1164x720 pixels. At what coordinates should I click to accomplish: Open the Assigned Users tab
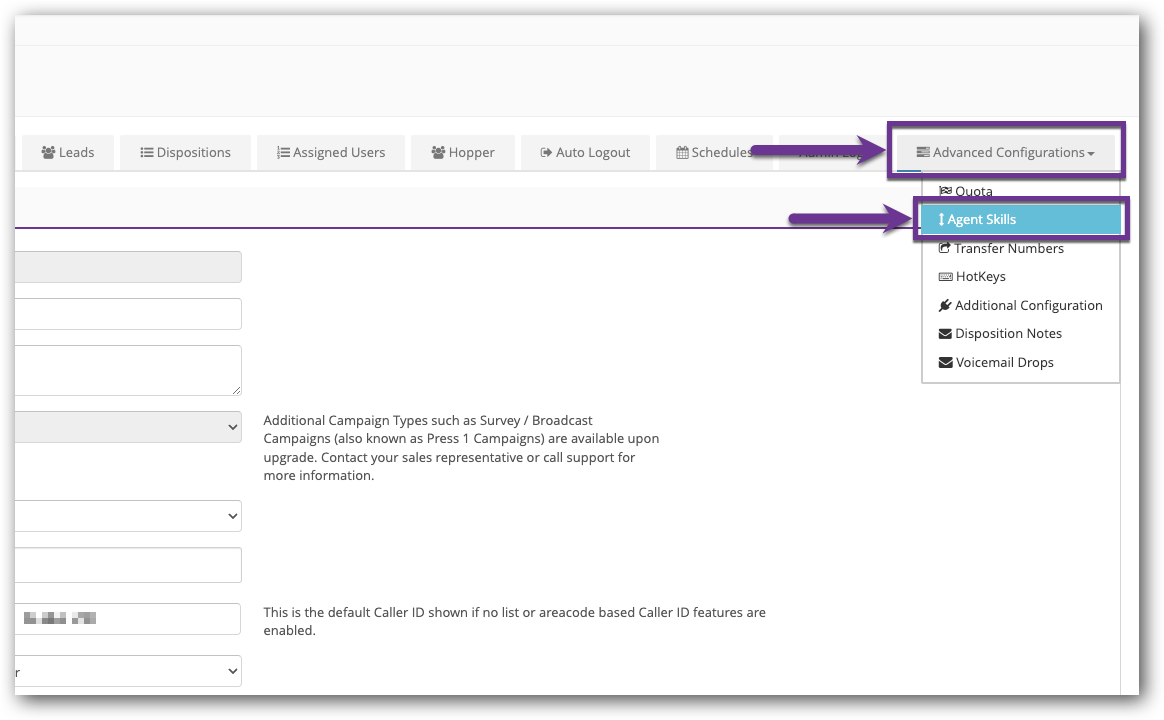tap(330, 152)
